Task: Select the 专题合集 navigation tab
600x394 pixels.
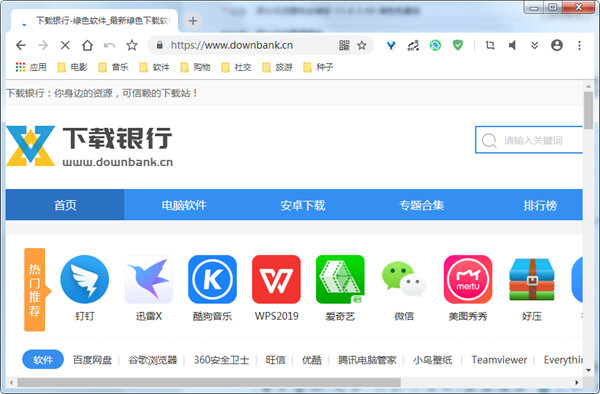Action: pos(422,205)
